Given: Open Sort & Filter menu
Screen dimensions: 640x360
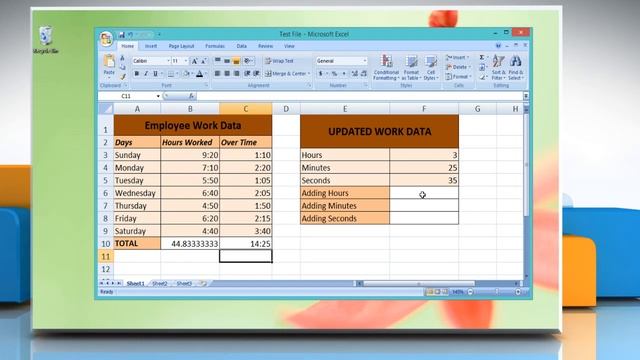Looking at the screenshot, I should pyautogui.click(x=498, y=67).
